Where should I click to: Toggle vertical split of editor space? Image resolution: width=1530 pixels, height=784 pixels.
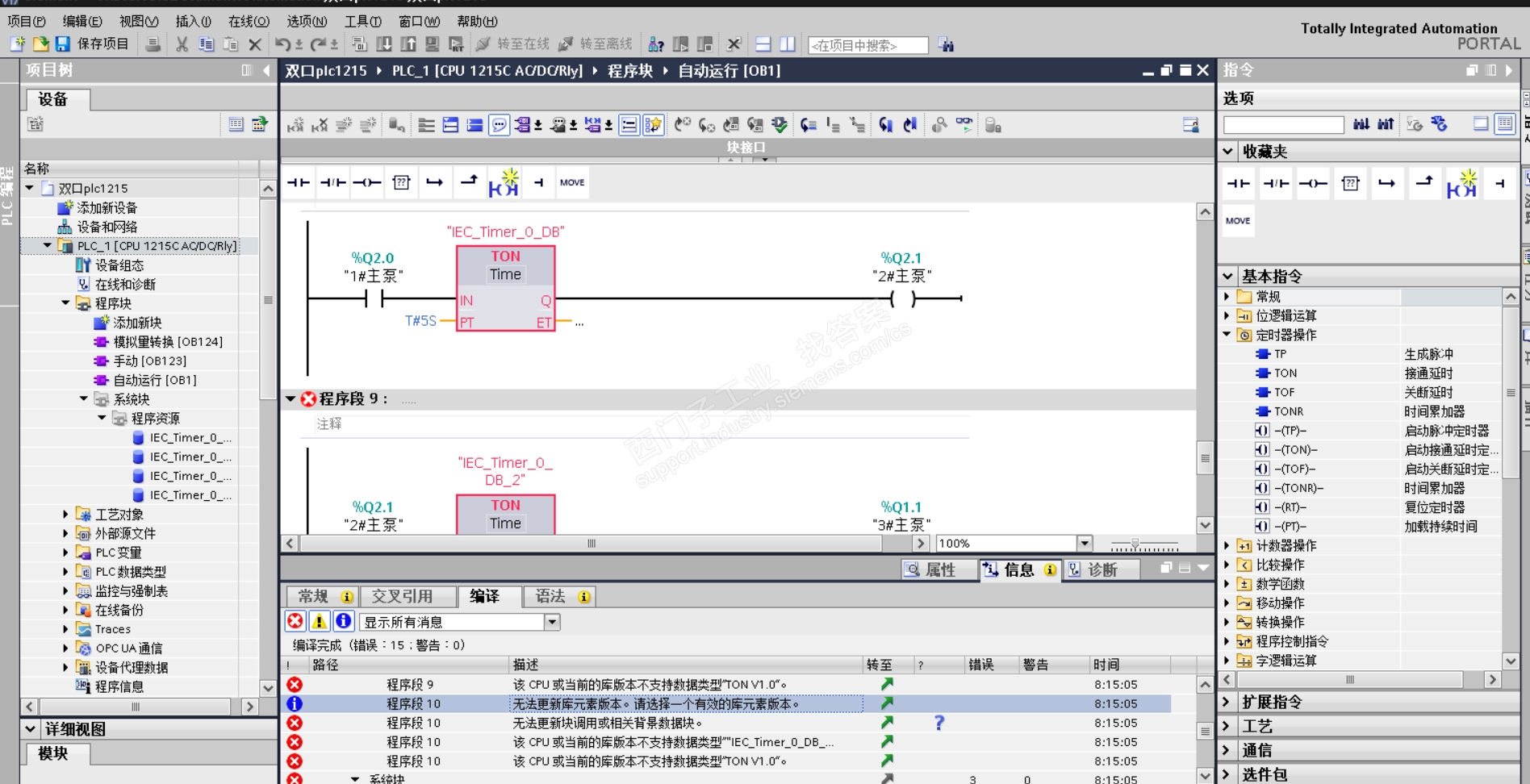click(x=788, y=44)
